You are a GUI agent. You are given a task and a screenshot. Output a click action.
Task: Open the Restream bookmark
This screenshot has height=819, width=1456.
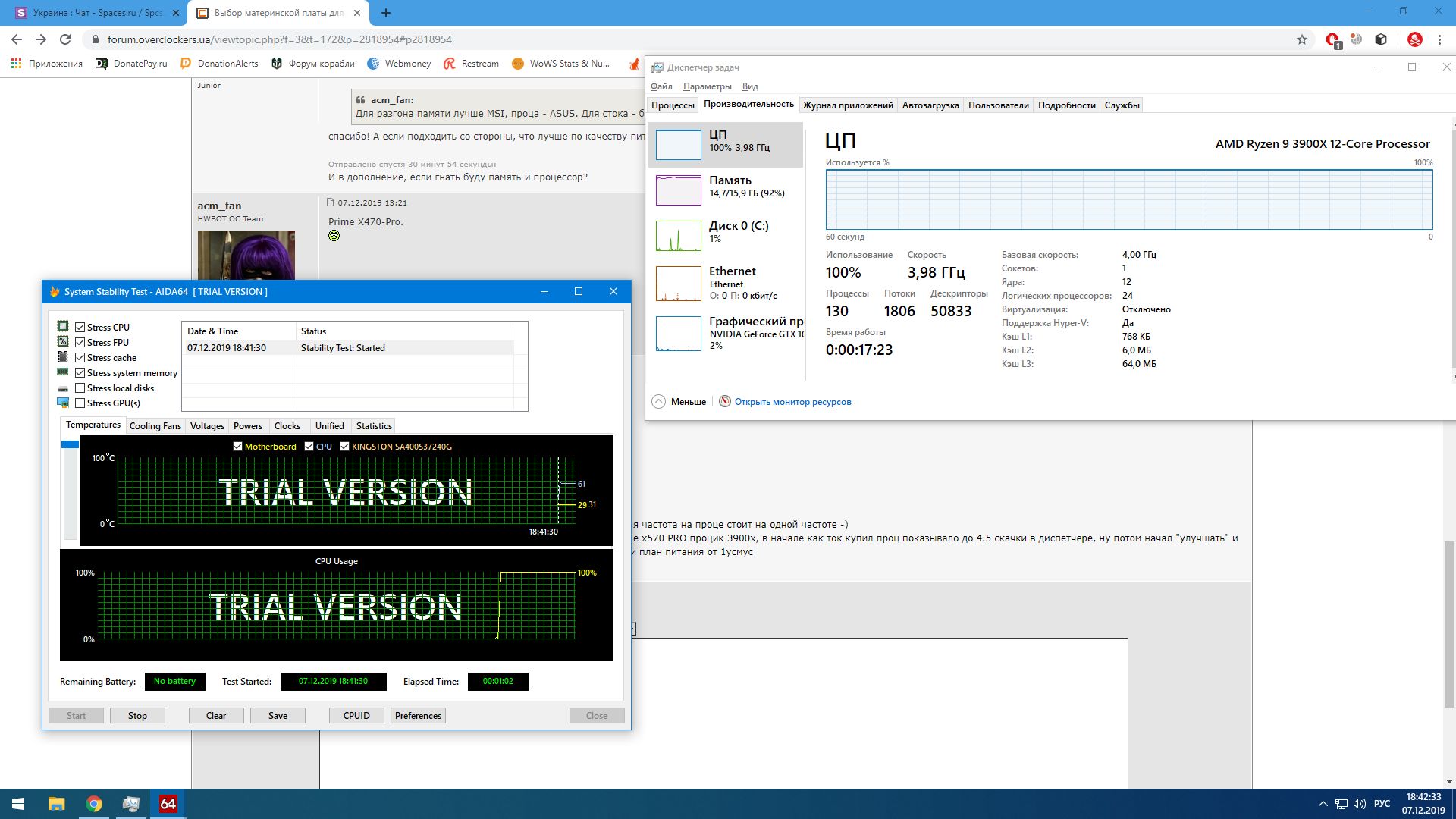472,64
